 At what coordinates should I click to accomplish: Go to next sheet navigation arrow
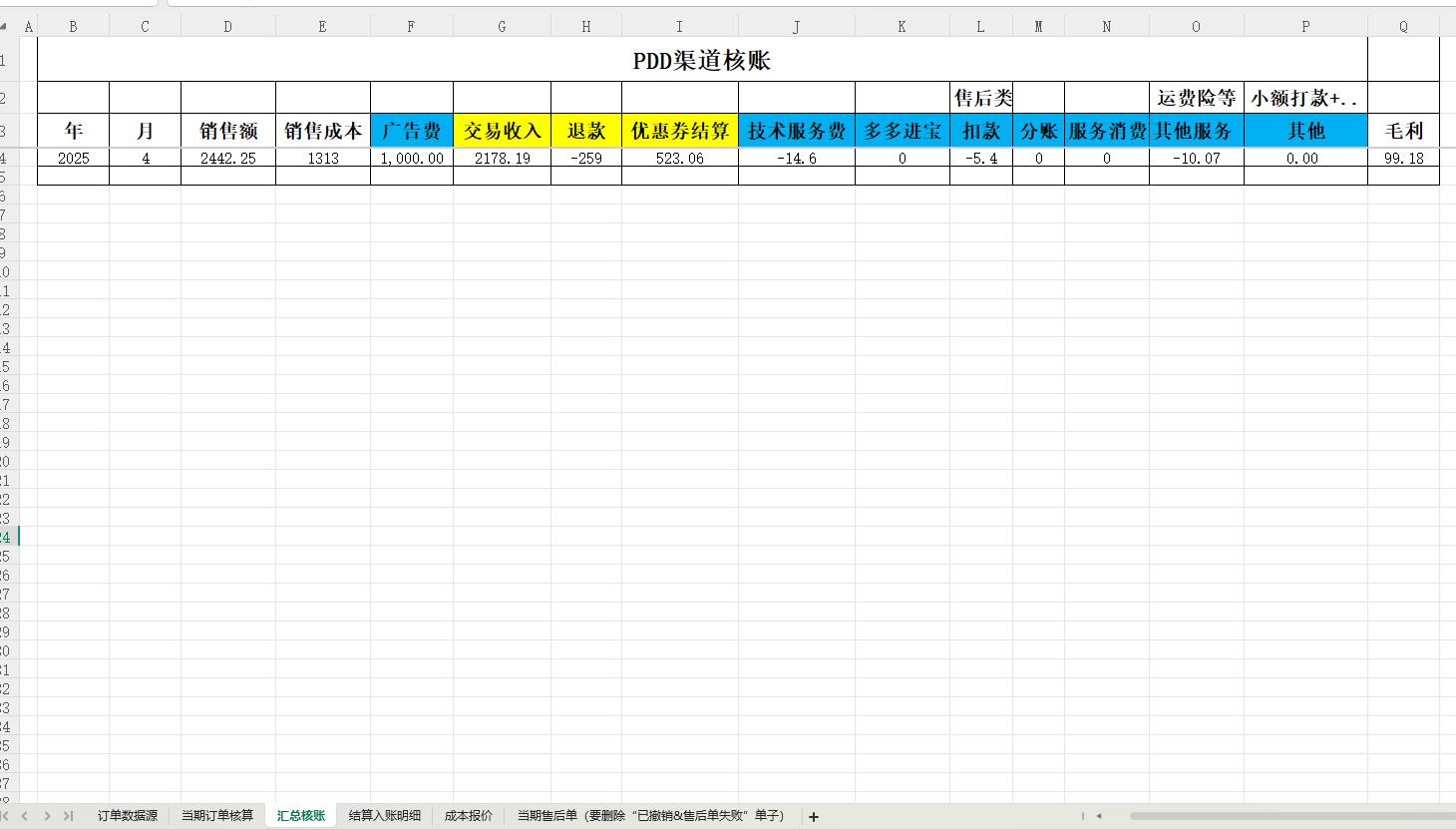(46, 816)
